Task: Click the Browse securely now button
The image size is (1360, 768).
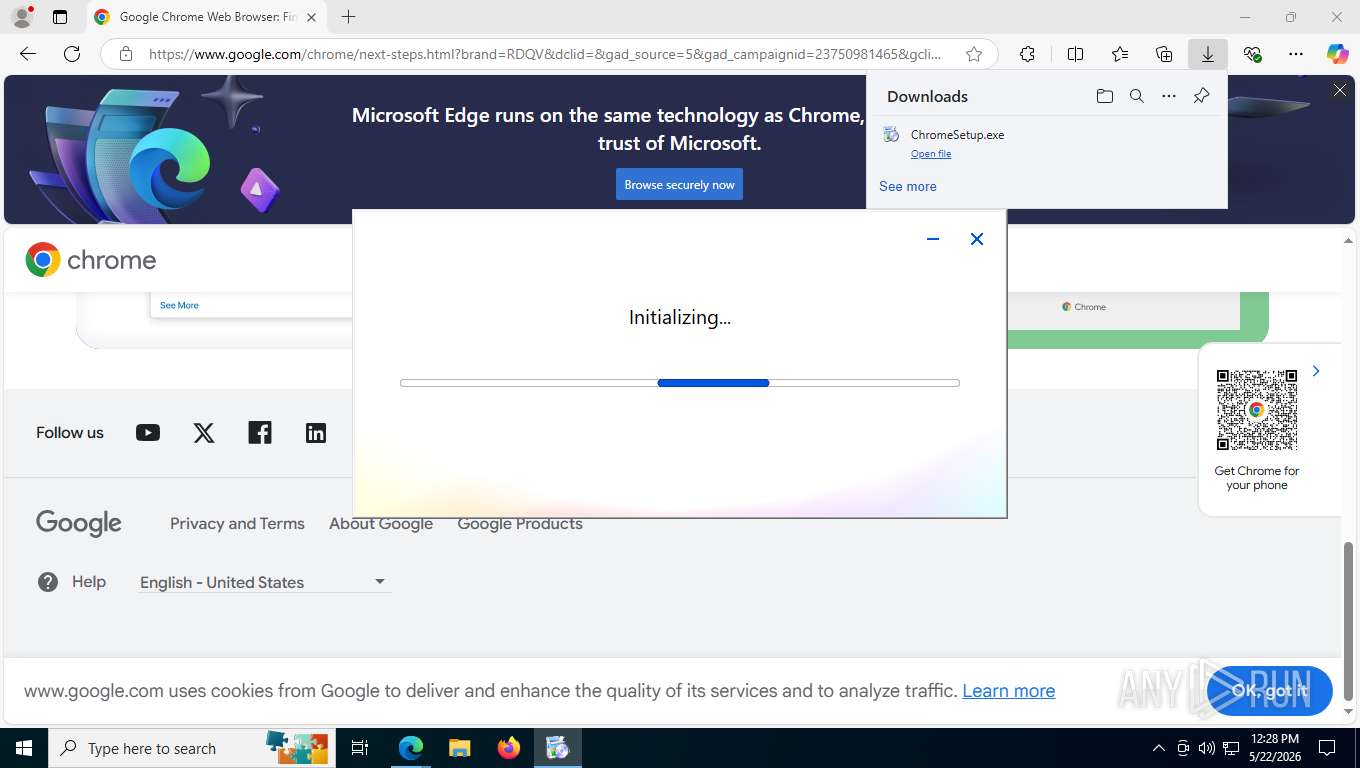Action: tap(679, 184)
